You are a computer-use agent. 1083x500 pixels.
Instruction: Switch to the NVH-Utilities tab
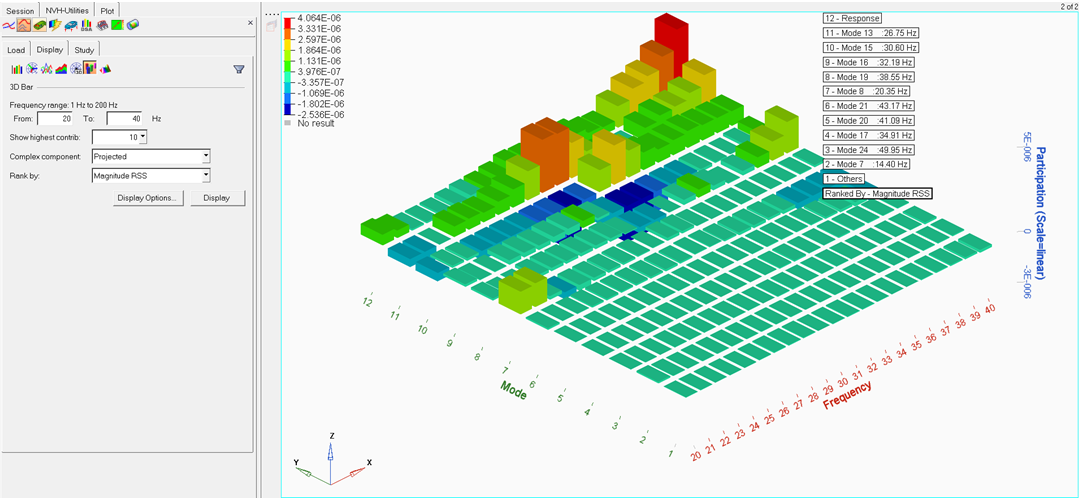tap(67, 10)
